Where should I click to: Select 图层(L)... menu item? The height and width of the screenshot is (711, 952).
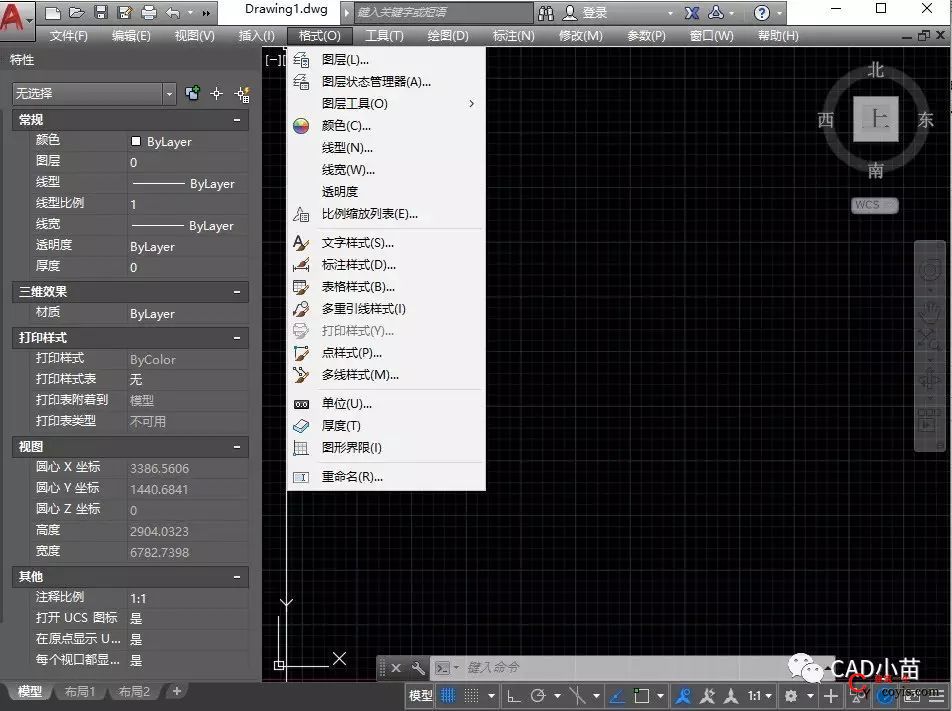pyautogui.click(x=386, y=60)
